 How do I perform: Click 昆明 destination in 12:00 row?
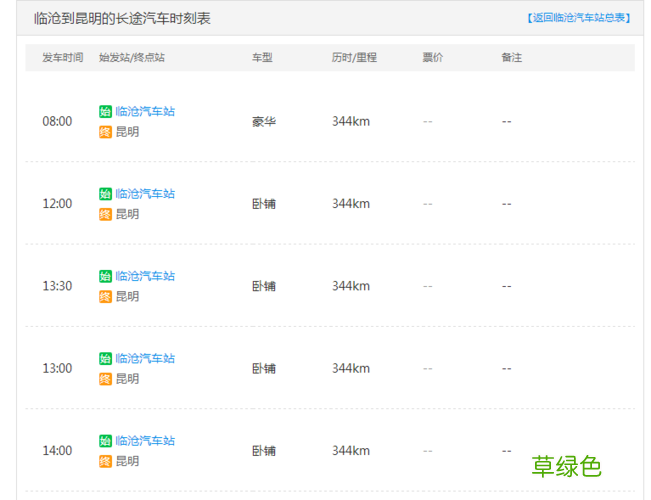click(127, 214)
